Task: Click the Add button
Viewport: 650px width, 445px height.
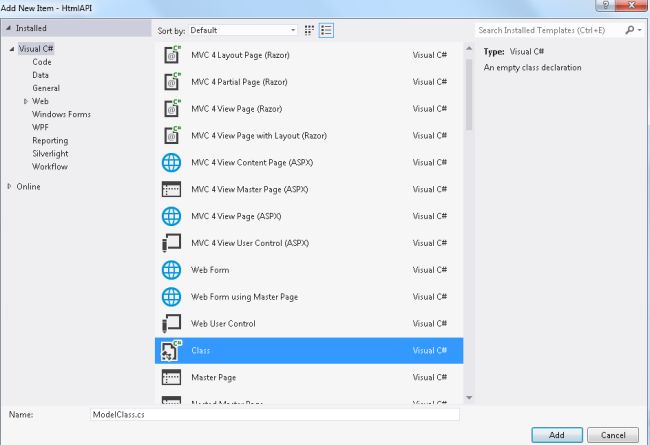Action: coord(557,435)
